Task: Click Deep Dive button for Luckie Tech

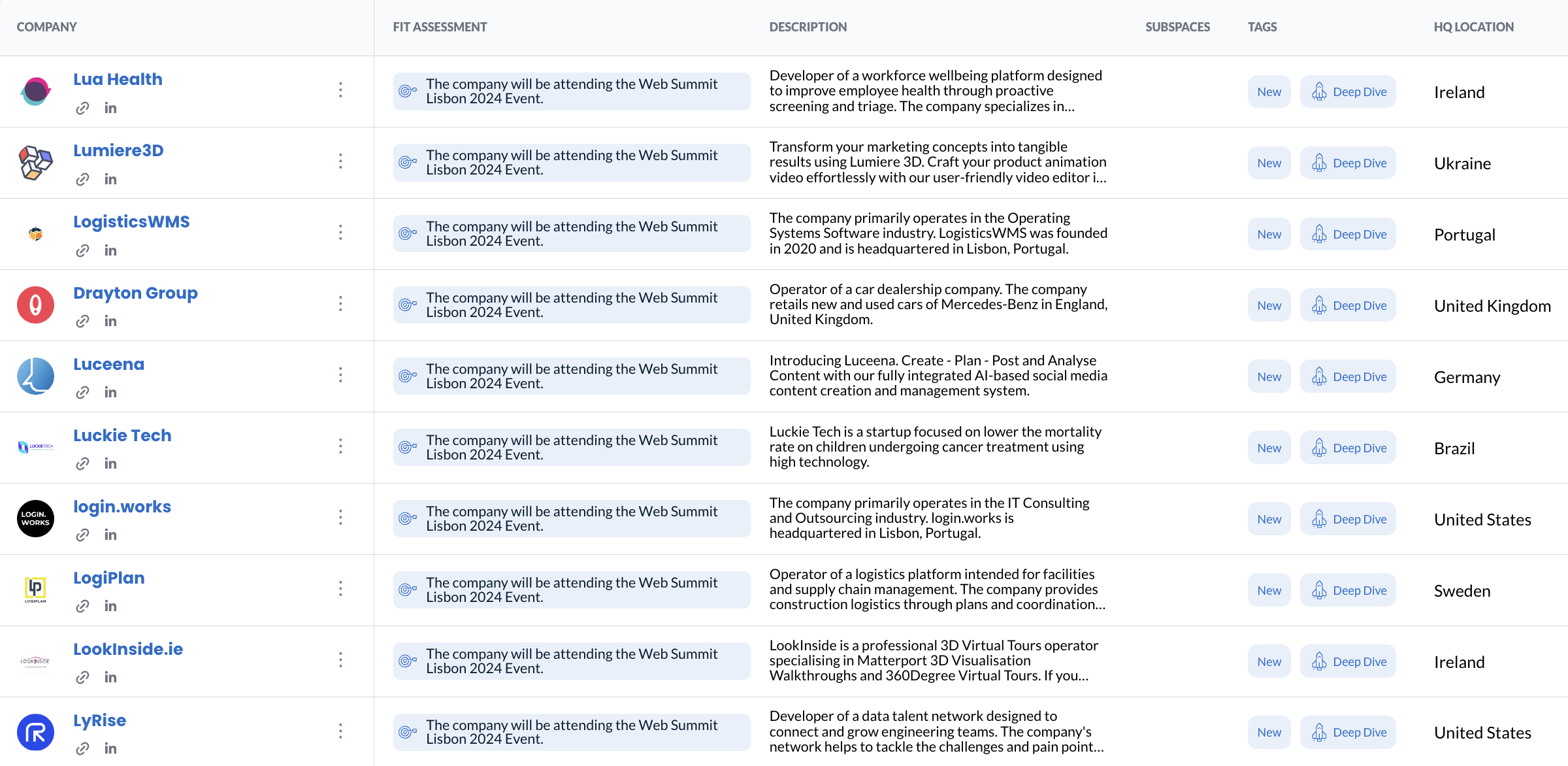Action: click(x=1348, y=448)
